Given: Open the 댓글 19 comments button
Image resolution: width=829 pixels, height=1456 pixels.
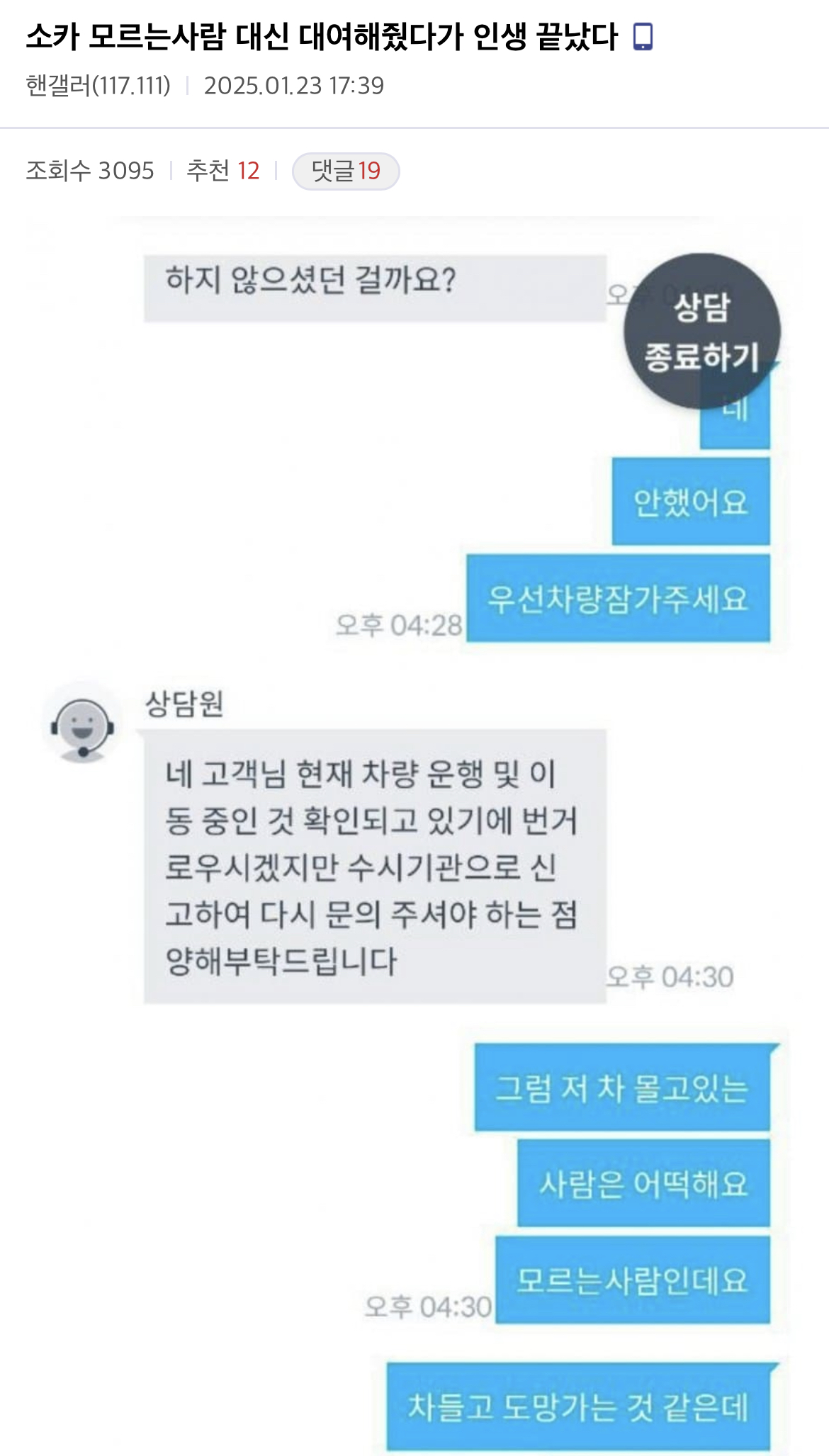Looking at the screenshot, I should point(346,171).
